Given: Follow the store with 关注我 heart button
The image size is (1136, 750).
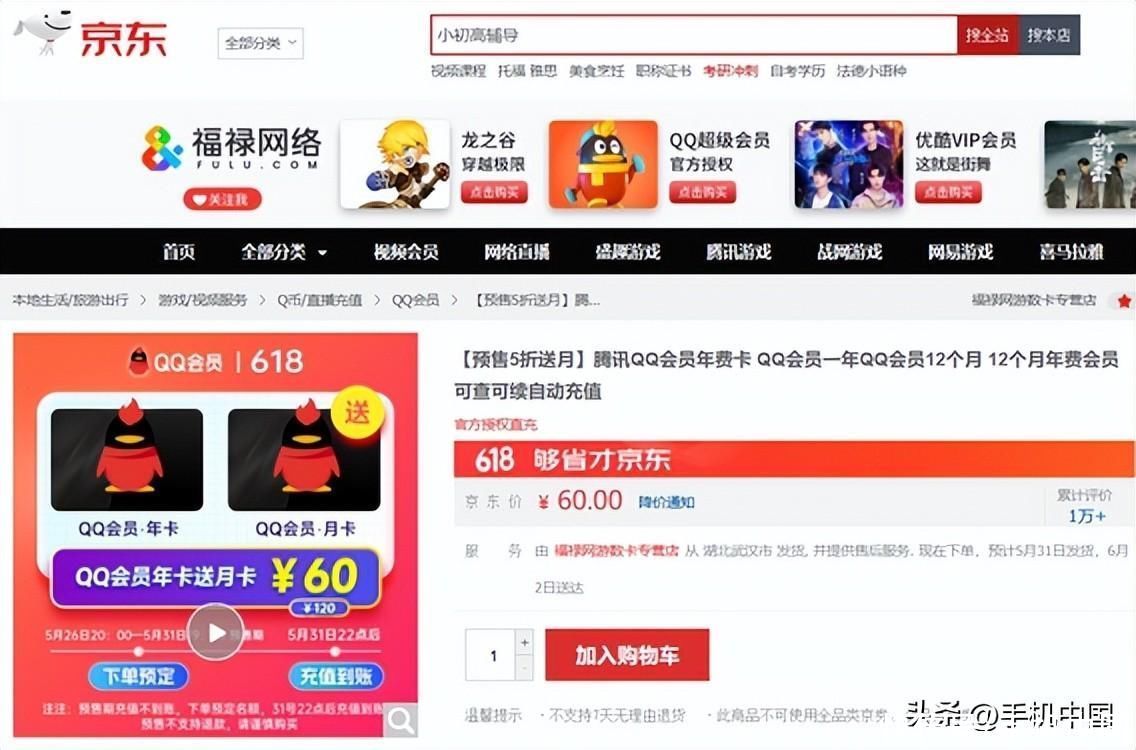Looking at the screenshot, I should coord(222,199).
